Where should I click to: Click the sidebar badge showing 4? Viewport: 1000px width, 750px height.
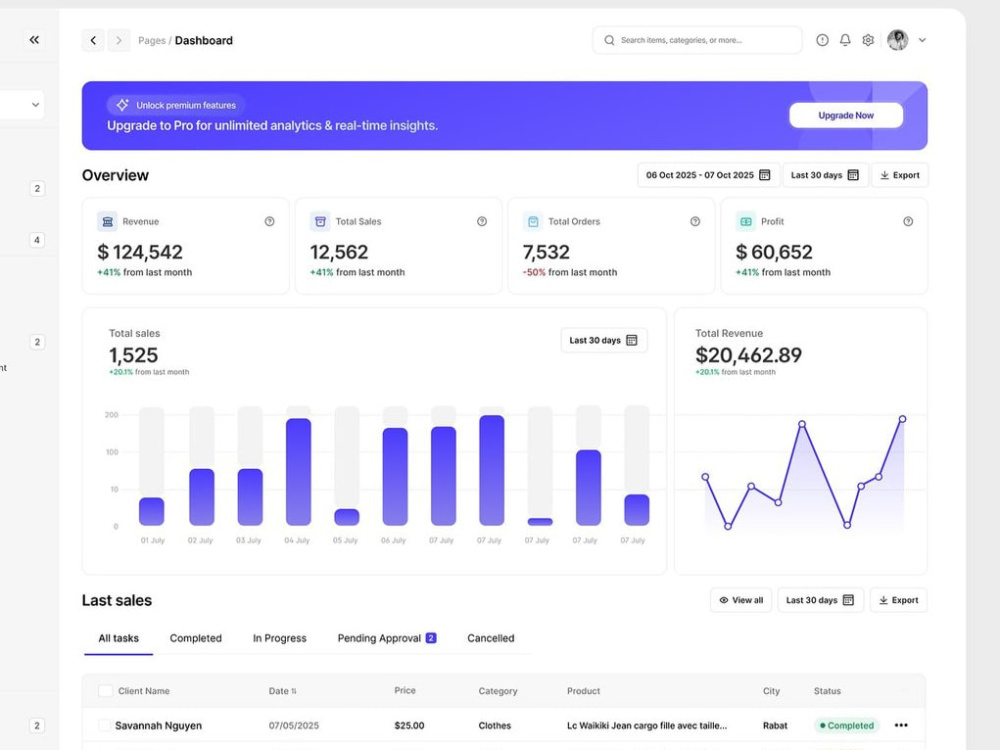click(37, 240)
